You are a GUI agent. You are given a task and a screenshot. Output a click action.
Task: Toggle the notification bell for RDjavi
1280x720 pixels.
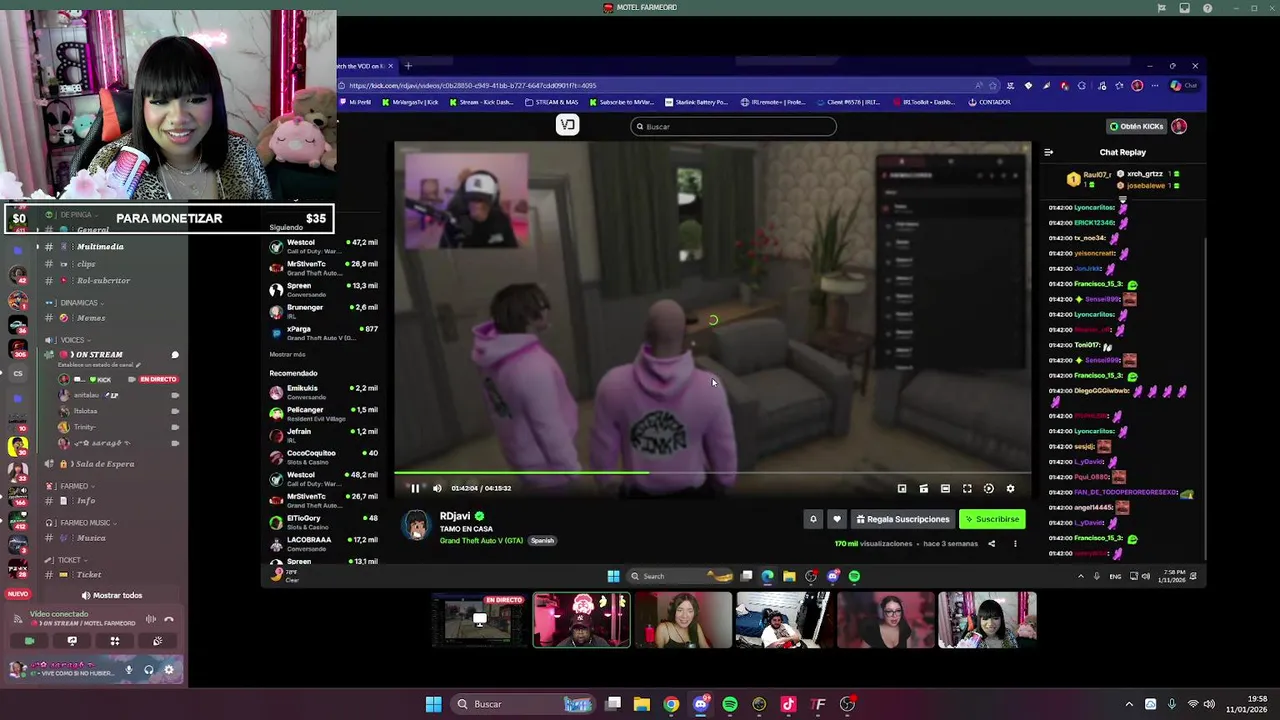tap(813, 519)
